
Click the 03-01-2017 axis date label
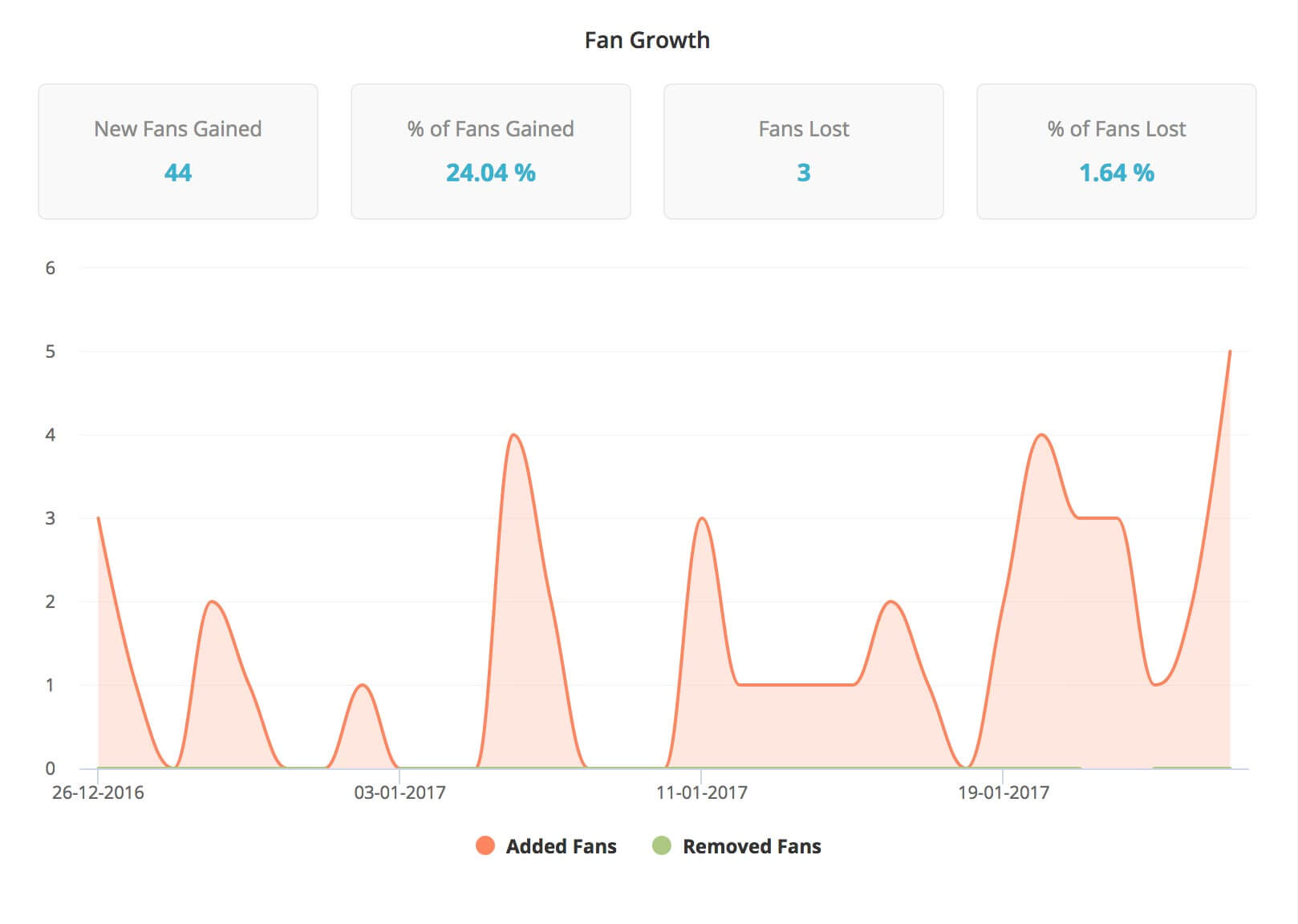pyautogui.click(x=400, y=792)
